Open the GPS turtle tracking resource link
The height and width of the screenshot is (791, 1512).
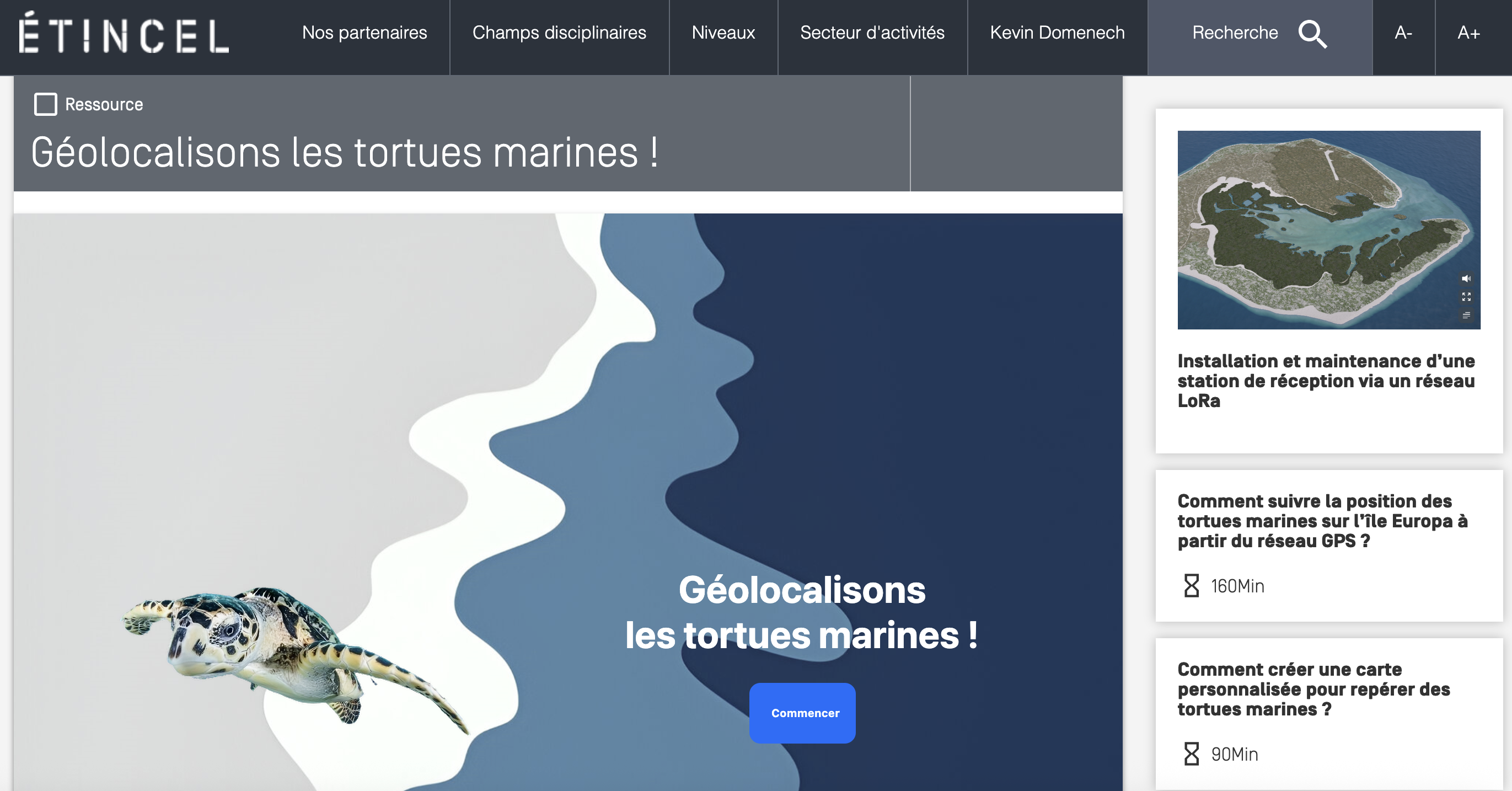click(1322, 521)
